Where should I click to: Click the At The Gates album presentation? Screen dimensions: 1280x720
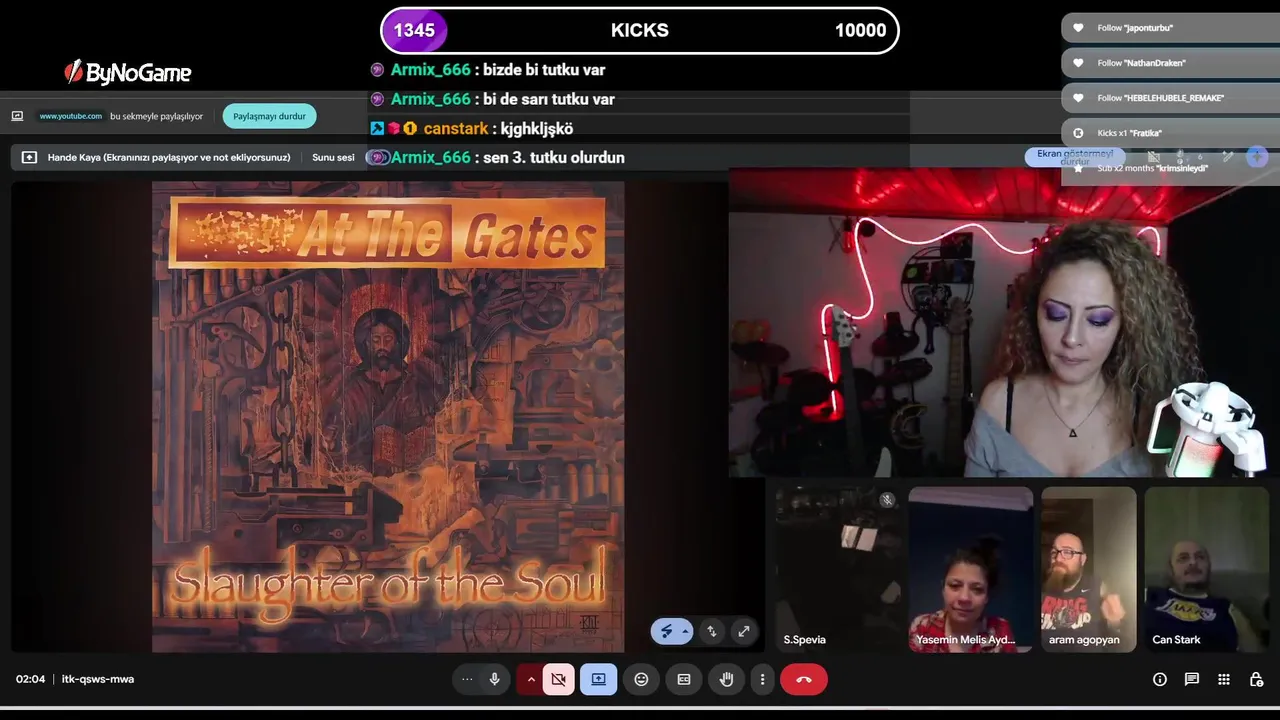[388, 416]
